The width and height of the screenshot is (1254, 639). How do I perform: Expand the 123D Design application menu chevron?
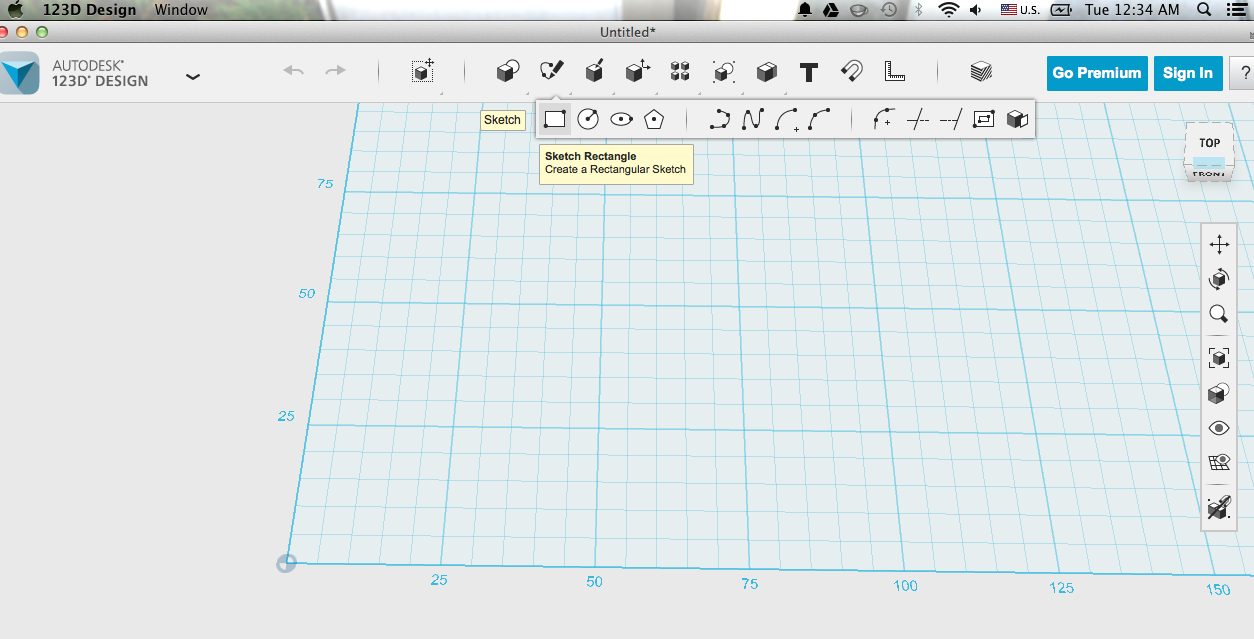click(x=193, y=76)
